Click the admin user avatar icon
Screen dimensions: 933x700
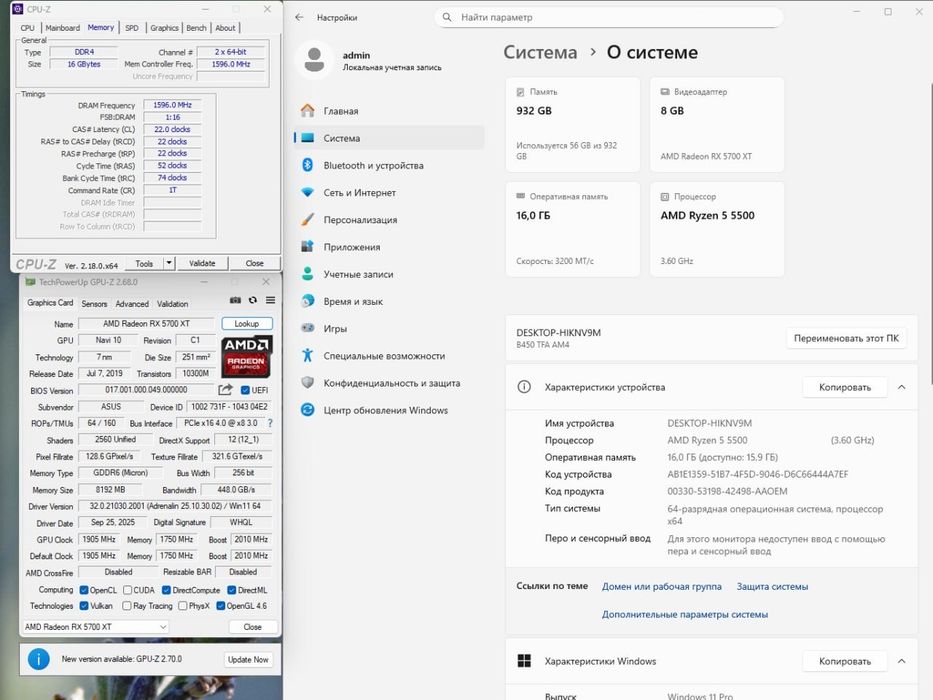tap(314, 60)
